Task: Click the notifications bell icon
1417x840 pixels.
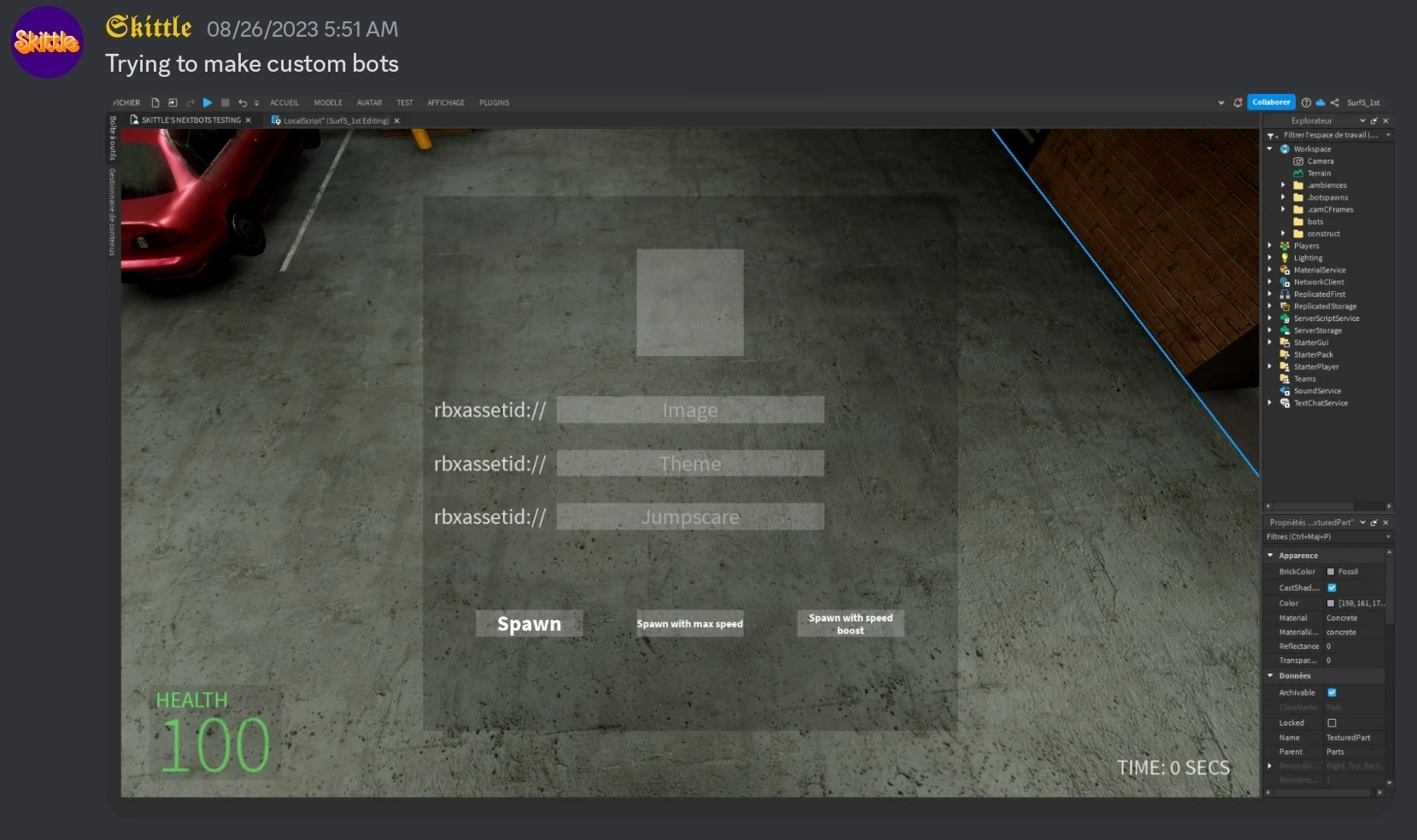Action: pos(1238,102)
